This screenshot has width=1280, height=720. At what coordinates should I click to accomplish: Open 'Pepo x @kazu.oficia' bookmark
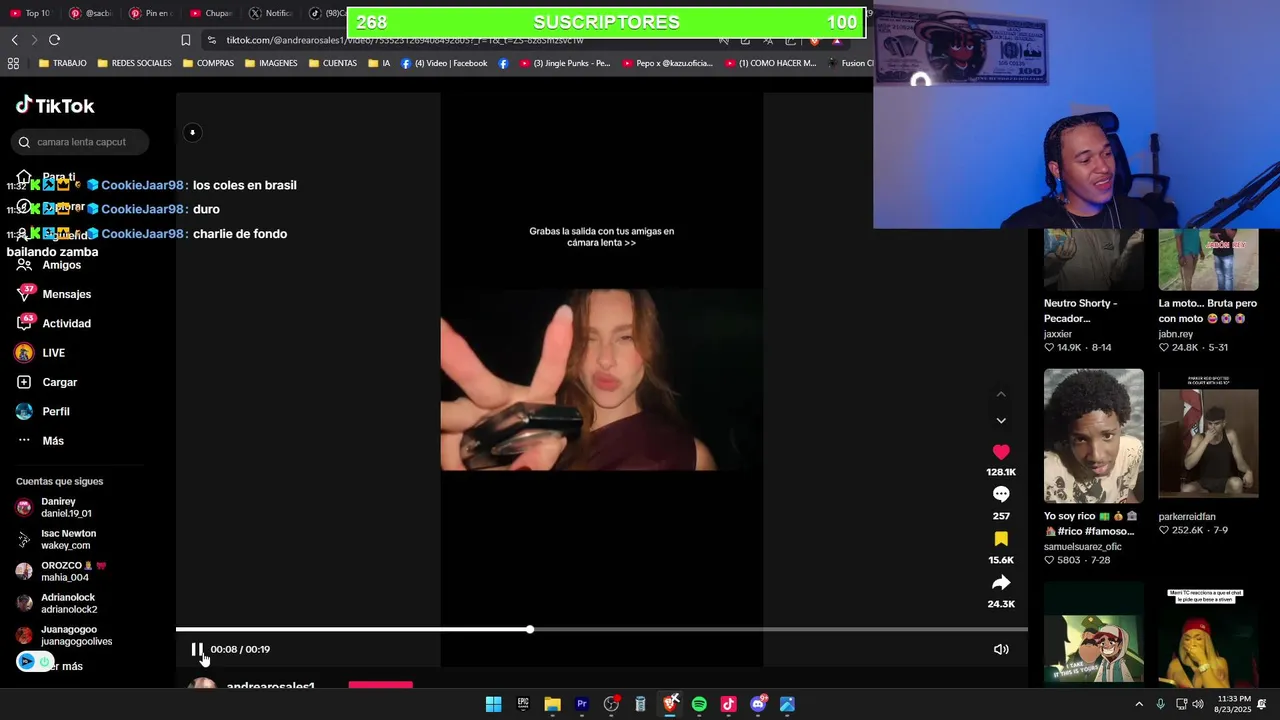(667, 63)
